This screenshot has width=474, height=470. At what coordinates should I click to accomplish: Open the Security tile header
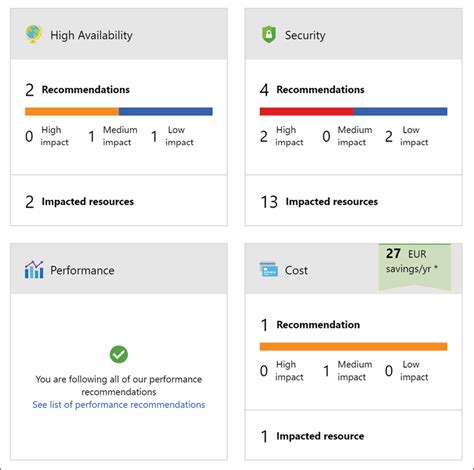pyautogui.click(x=354, y=34)
